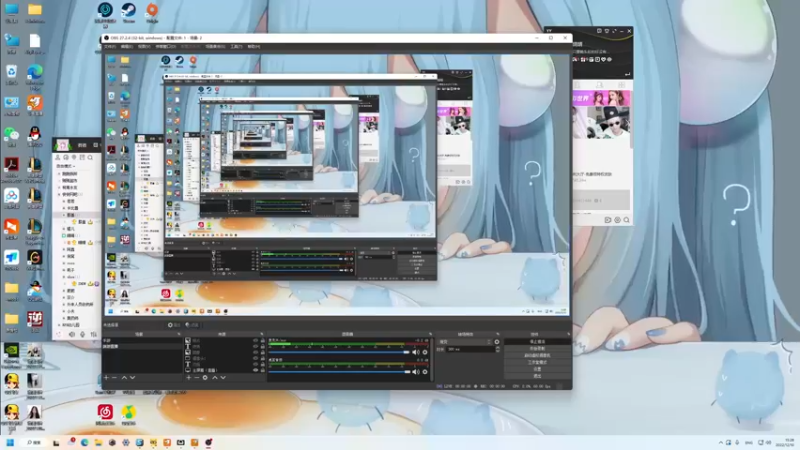Mute the top audio mixer channel speaker
The height and width of the screenshot is (450, 800).
pyautogui.click(x=415, y=352)
